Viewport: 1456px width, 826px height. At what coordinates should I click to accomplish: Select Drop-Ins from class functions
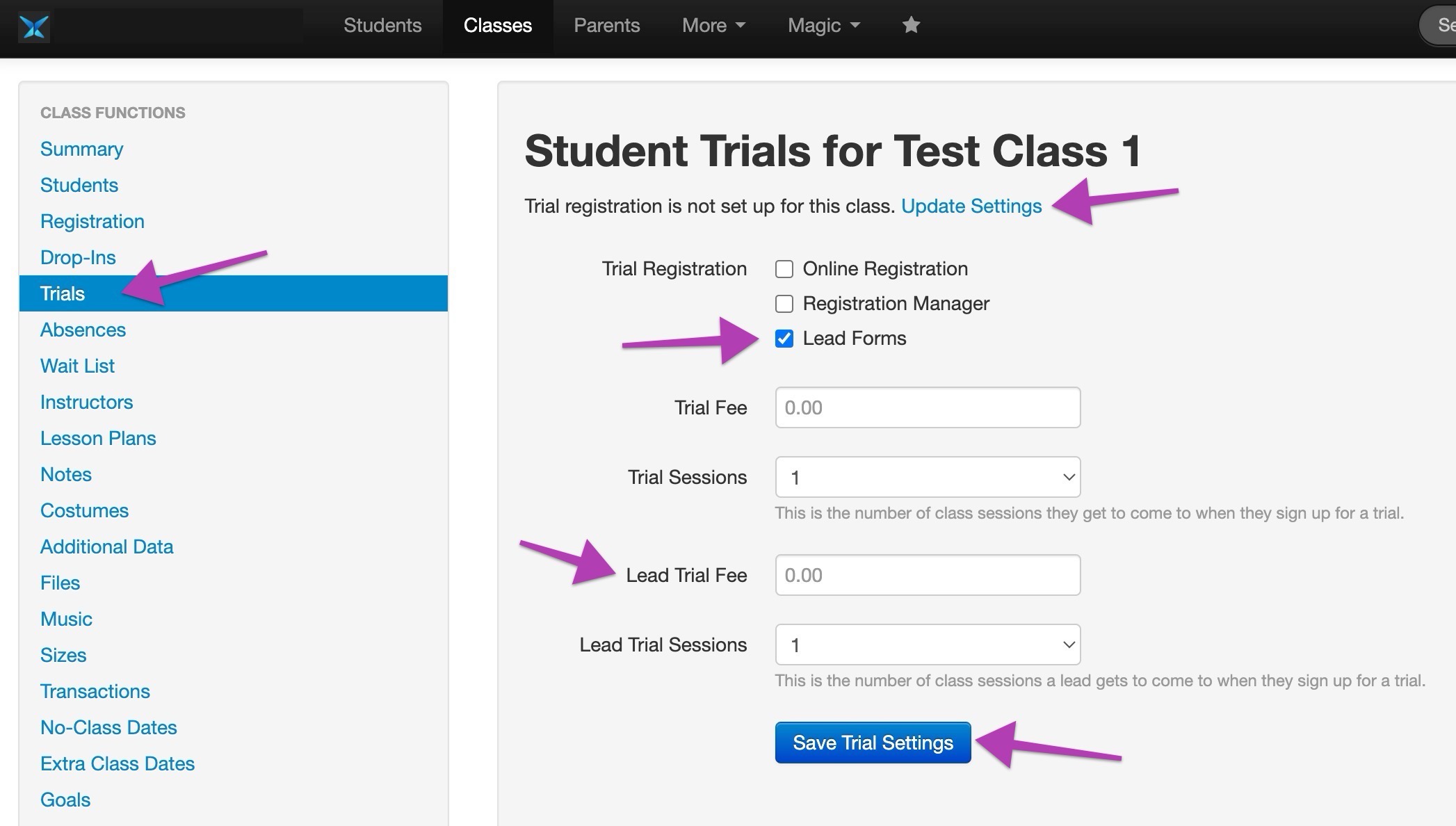tap(78, 257)
